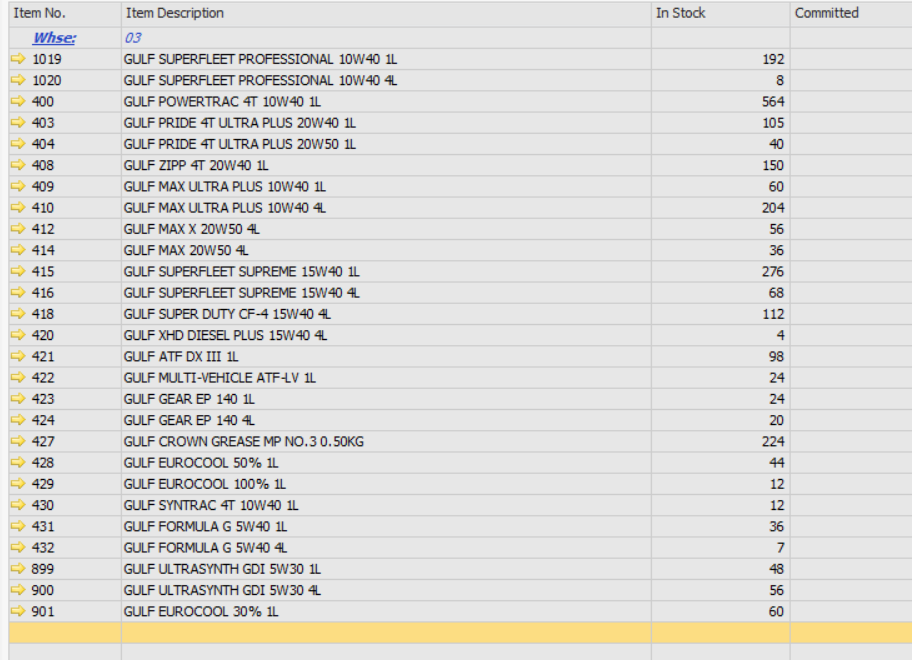
Task: Click the Whse: group link
Action: point(54,38)
